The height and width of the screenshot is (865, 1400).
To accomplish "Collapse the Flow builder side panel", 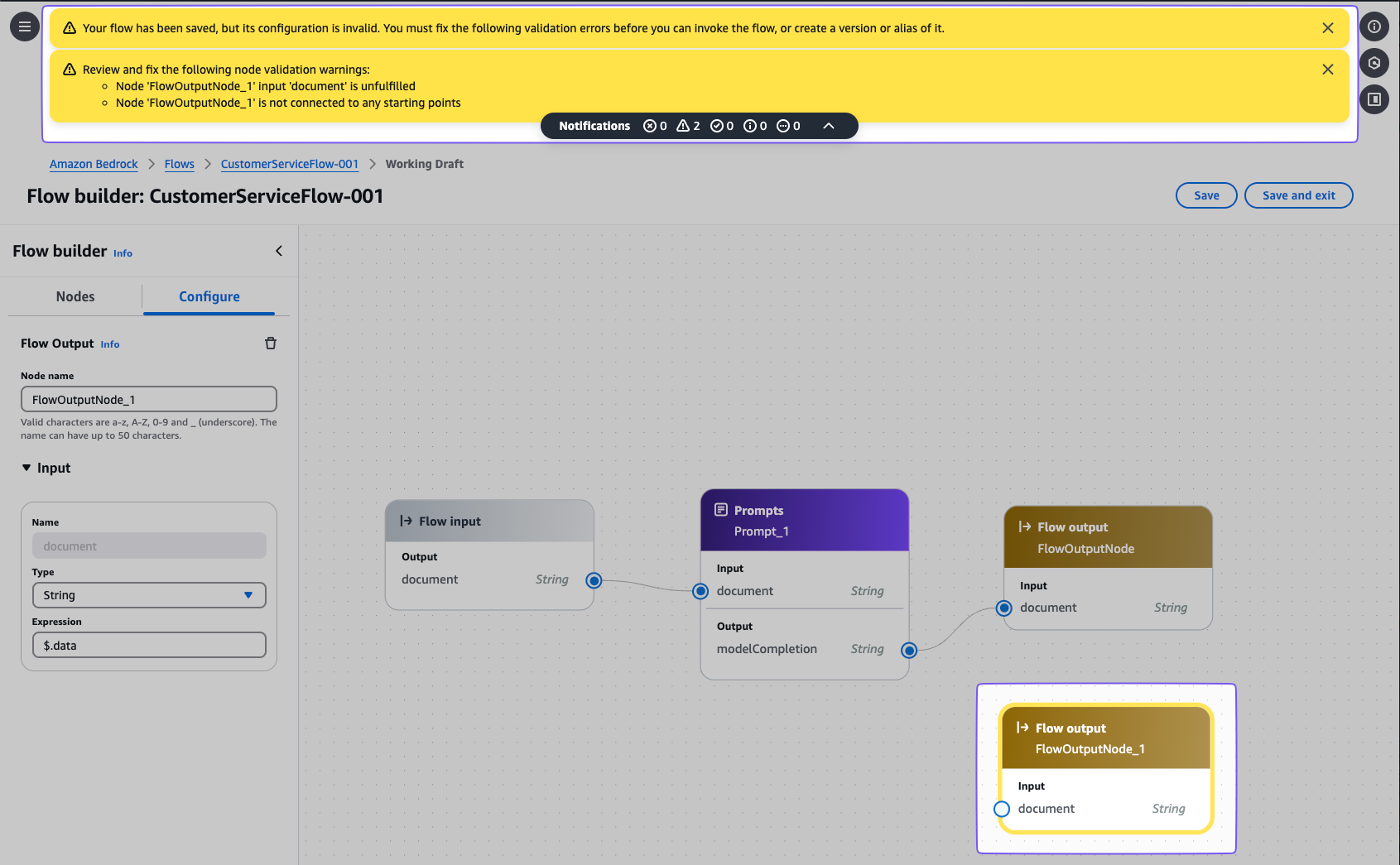I will pyautogui.click(x=279, y=251).
